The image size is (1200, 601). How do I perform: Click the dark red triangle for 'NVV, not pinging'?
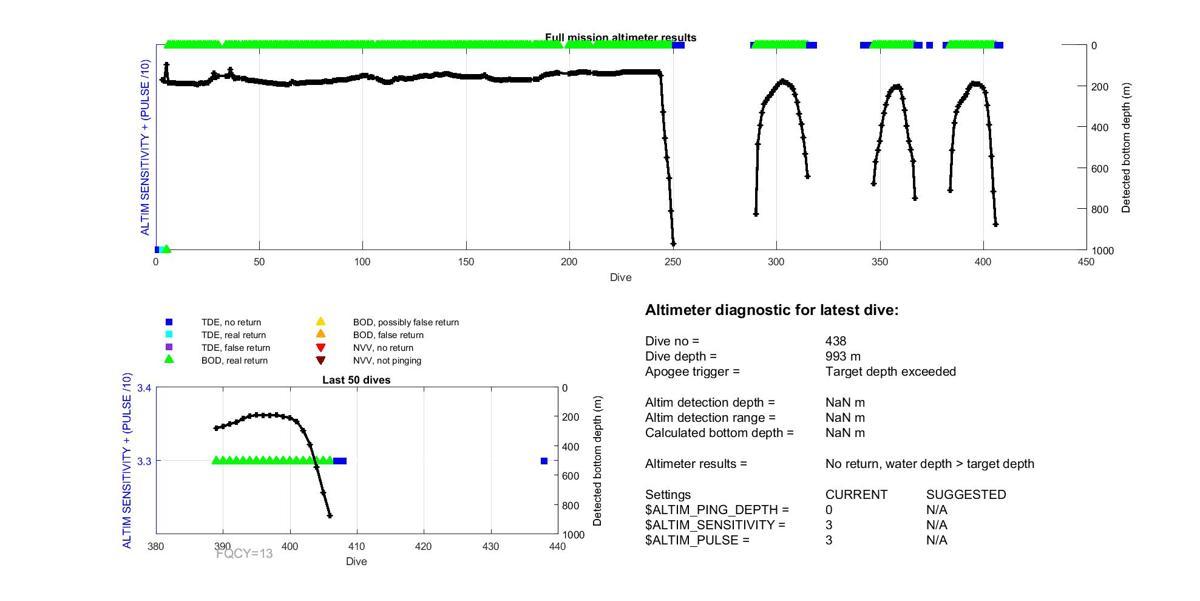point(321,360)
